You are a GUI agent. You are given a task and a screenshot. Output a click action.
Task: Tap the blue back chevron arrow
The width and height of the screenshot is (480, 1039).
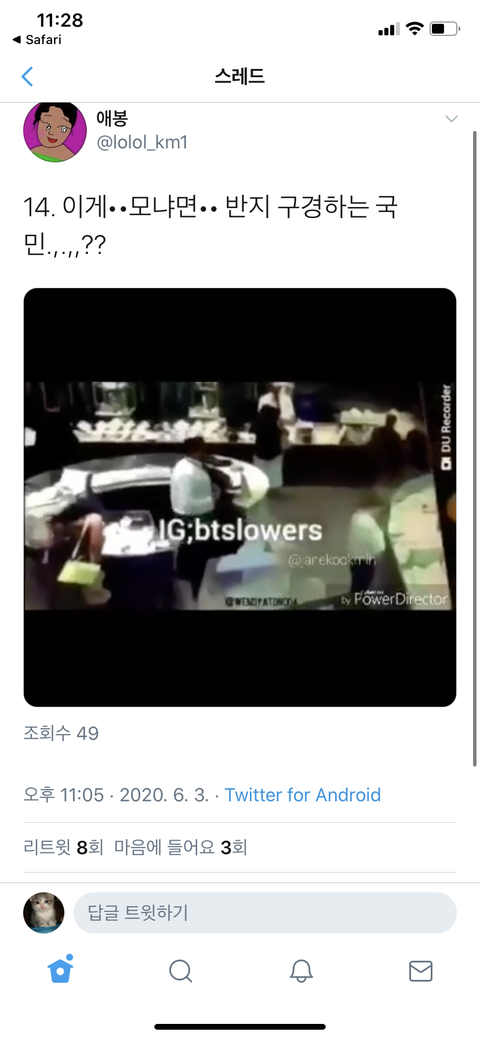tap(27, 77)
